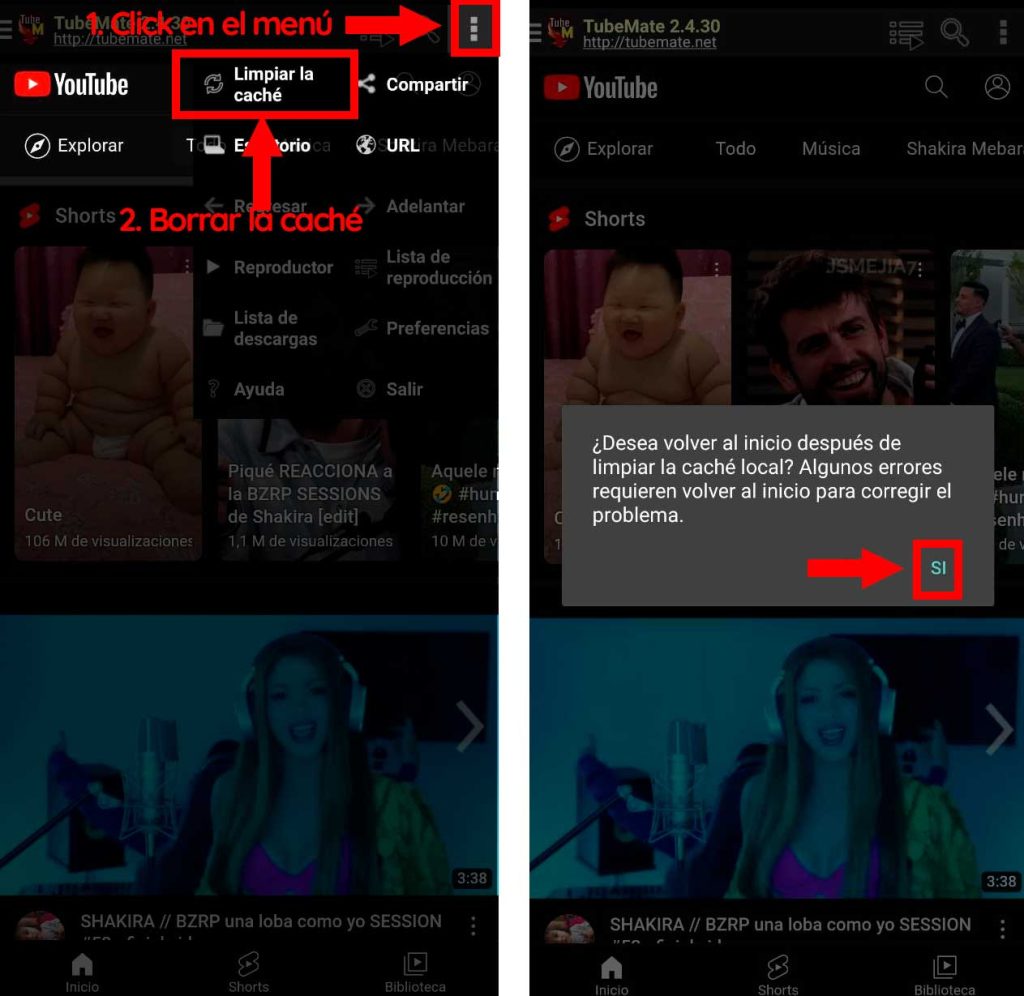Screen dimensions: 1024x996
Task: Play the Shakira BZRP video in right screenshot
Action: tap(776, 758)
